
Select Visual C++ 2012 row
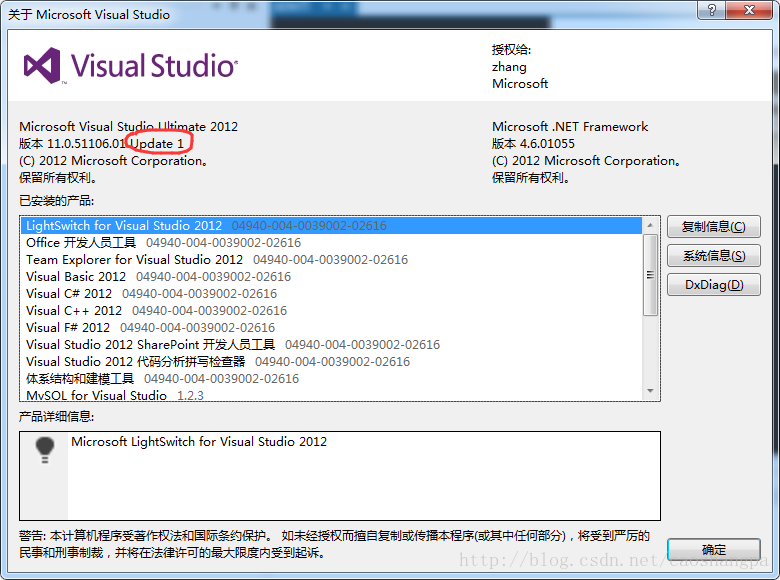click(331, 310)
